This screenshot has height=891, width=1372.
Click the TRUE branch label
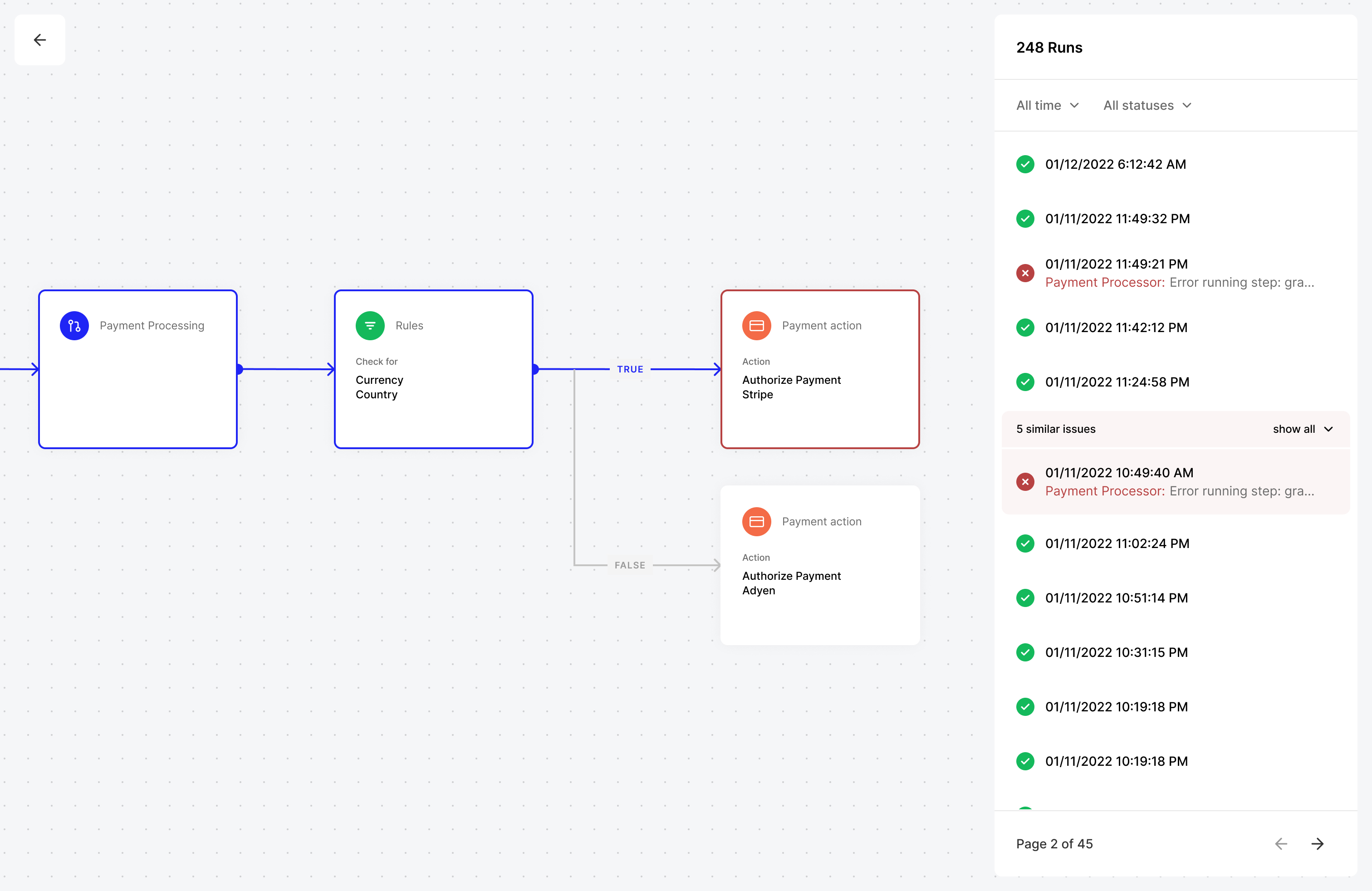(629, 369)
